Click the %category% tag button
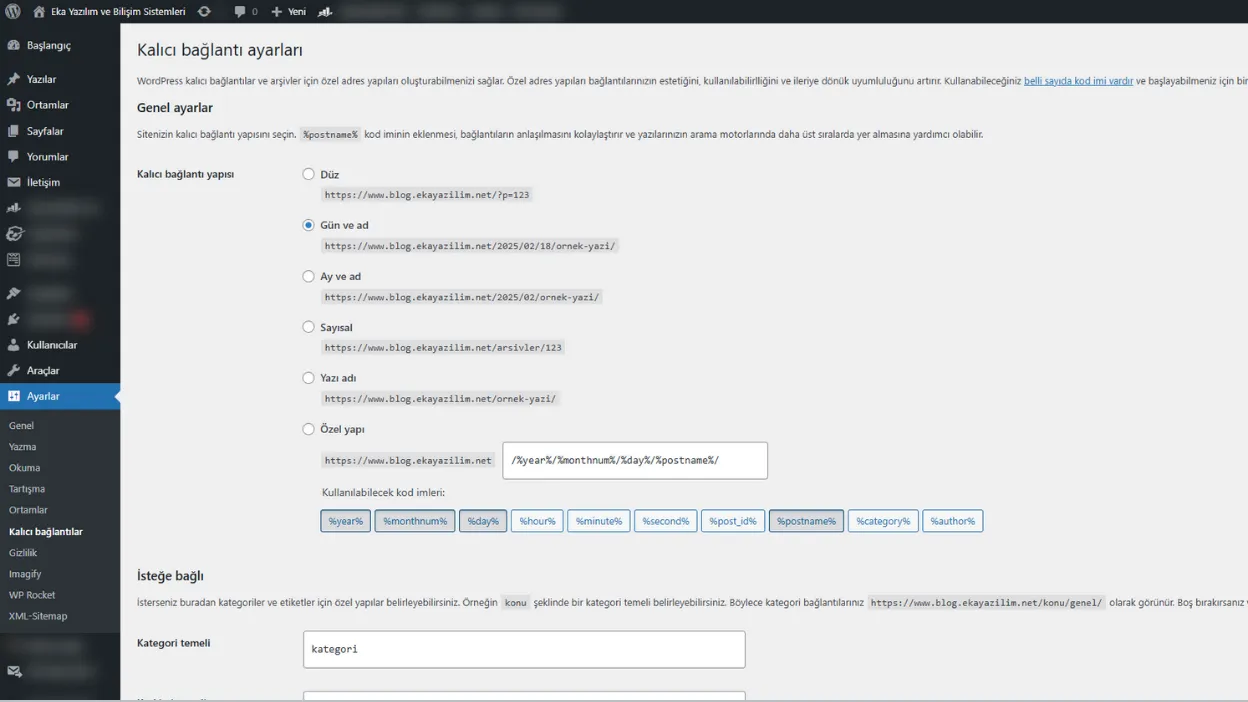 (x=882, y=521)
